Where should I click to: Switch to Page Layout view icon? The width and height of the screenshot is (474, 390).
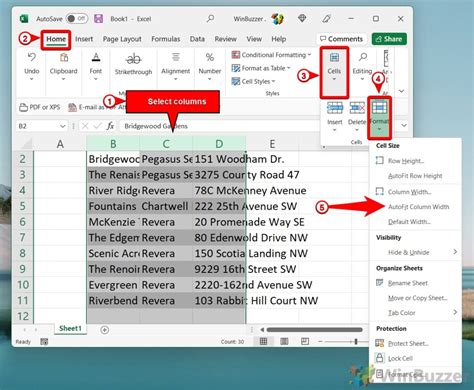tap(284, 341)
